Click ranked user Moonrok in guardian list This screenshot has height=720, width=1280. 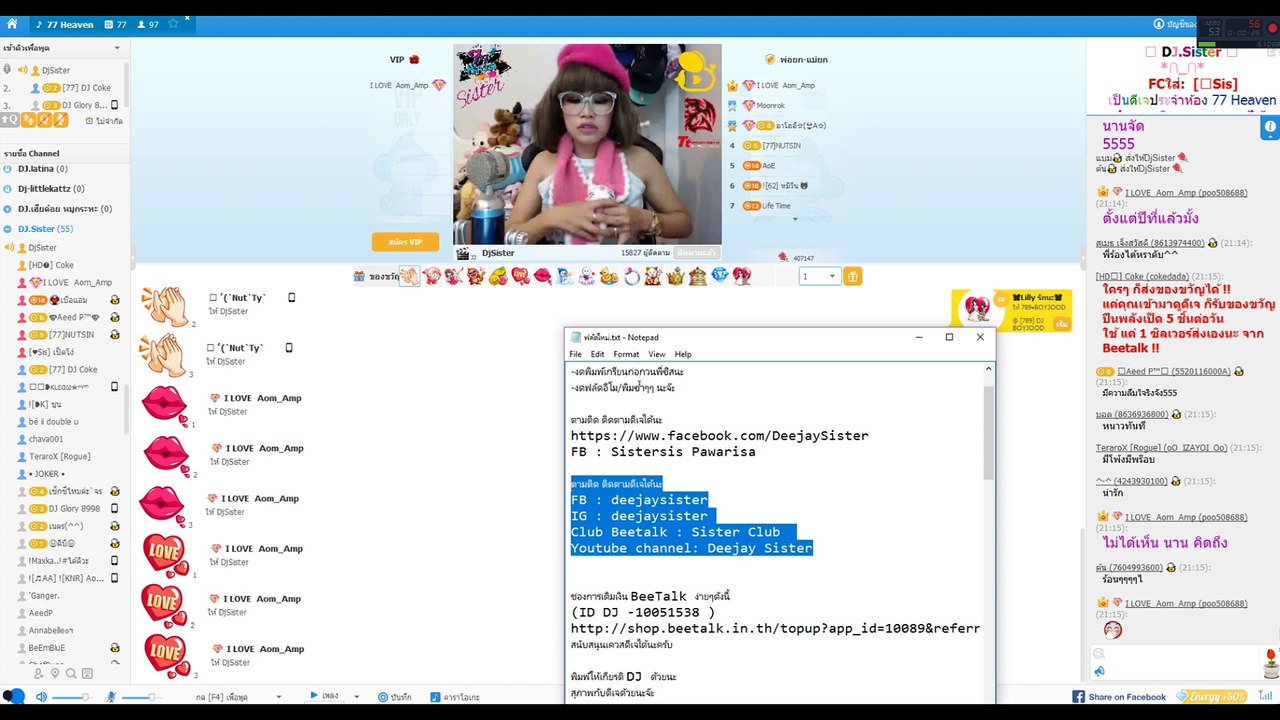coord(770,105)
